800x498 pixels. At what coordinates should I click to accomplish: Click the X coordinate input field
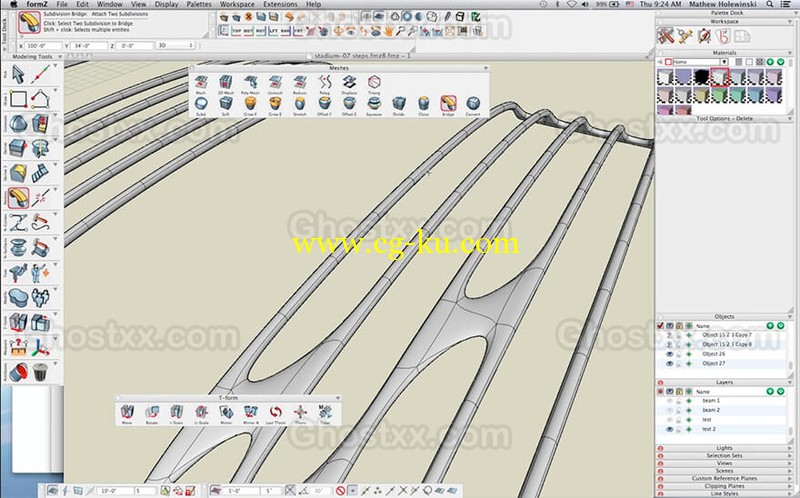pos(43,46)
